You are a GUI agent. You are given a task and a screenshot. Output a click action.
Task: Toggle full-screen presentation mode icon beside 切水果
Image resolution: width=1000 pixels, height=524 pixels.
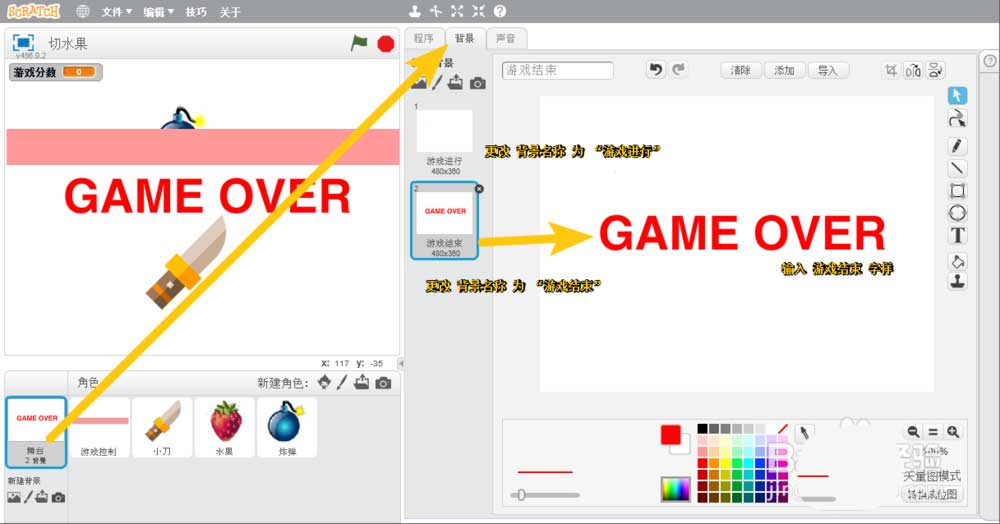coord(23,43)
